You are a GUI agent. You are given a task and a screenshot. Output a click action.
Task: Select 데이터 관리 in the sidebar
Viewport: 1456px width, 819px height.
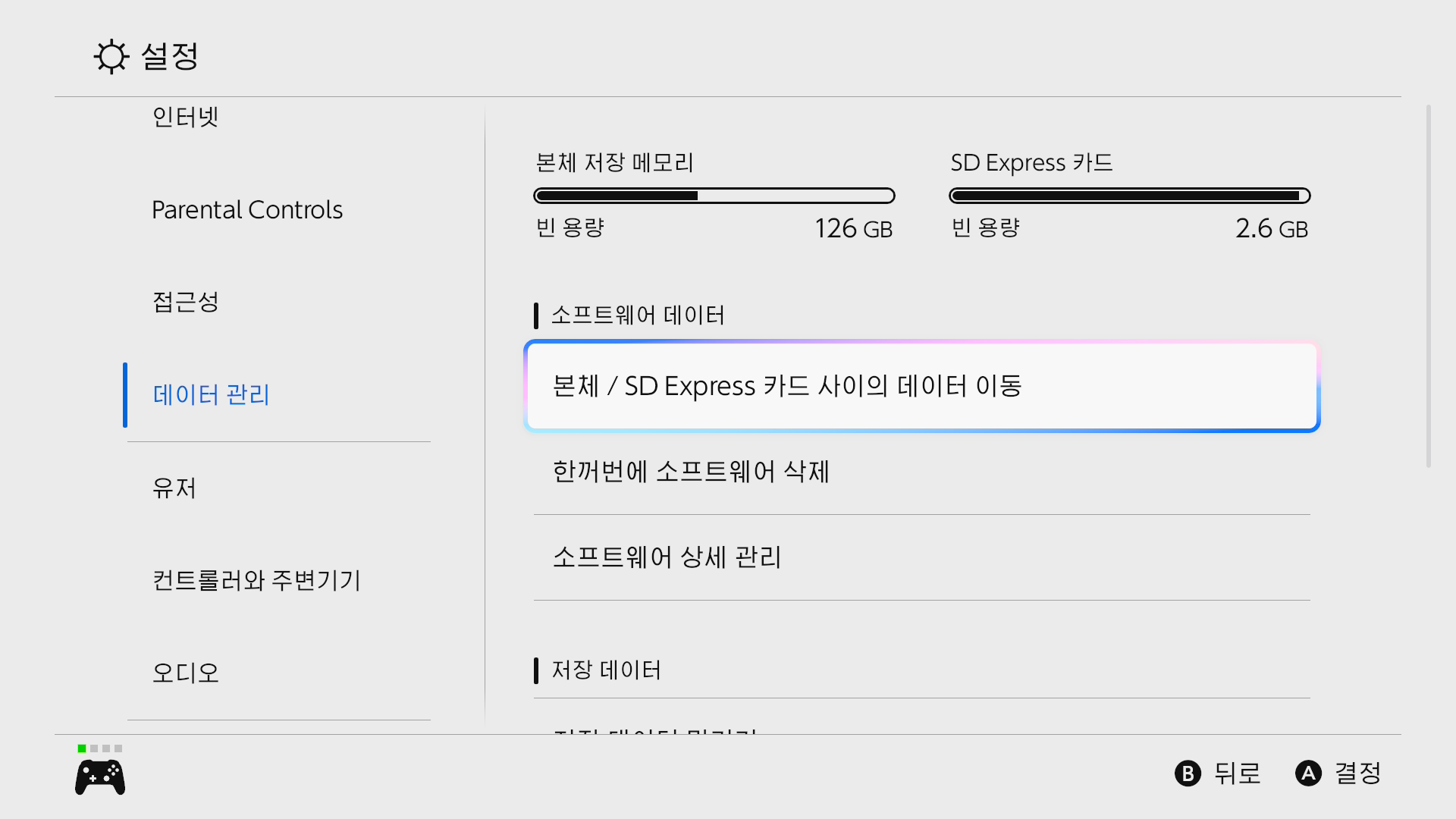point(212,395)
